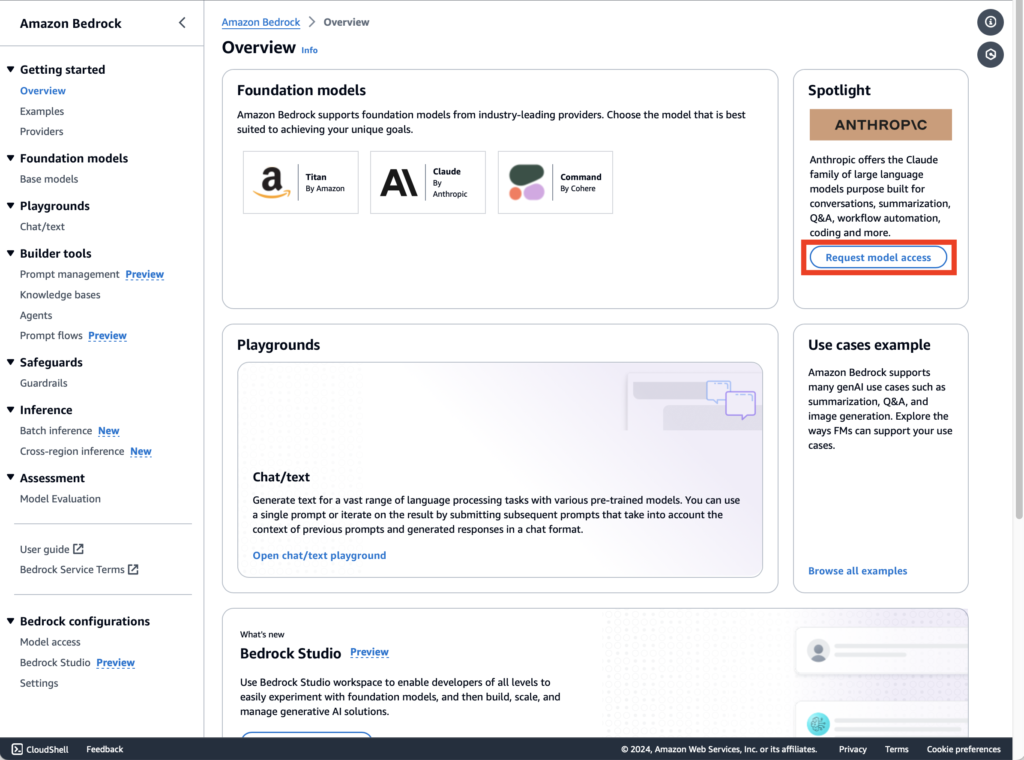This screenshot has height=760, width=1024.
Task: Click the Anthropic spotlight banner
Action: point(880,125)
